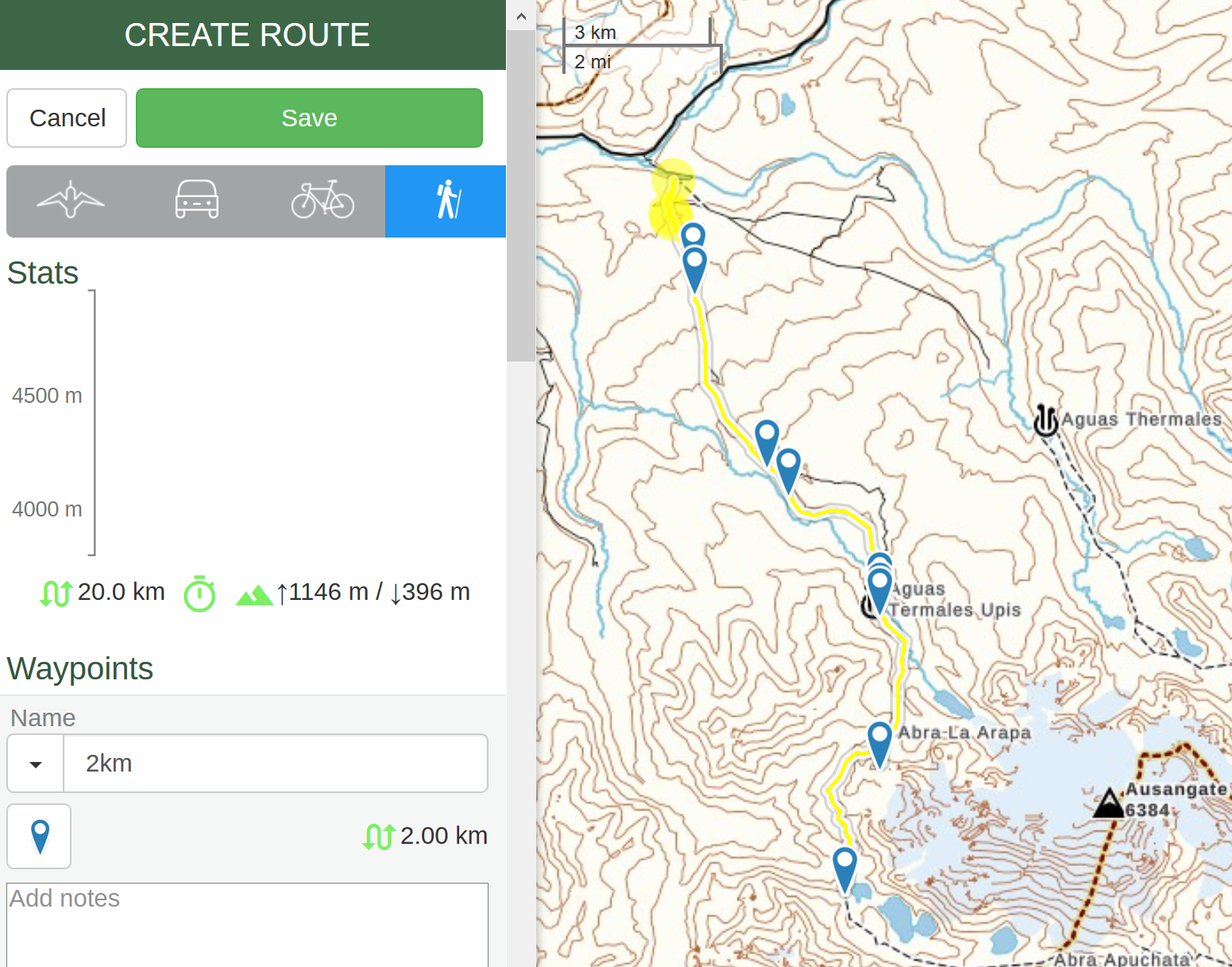Open the waypoint name dropdown arrow

(x=36, y=764)
